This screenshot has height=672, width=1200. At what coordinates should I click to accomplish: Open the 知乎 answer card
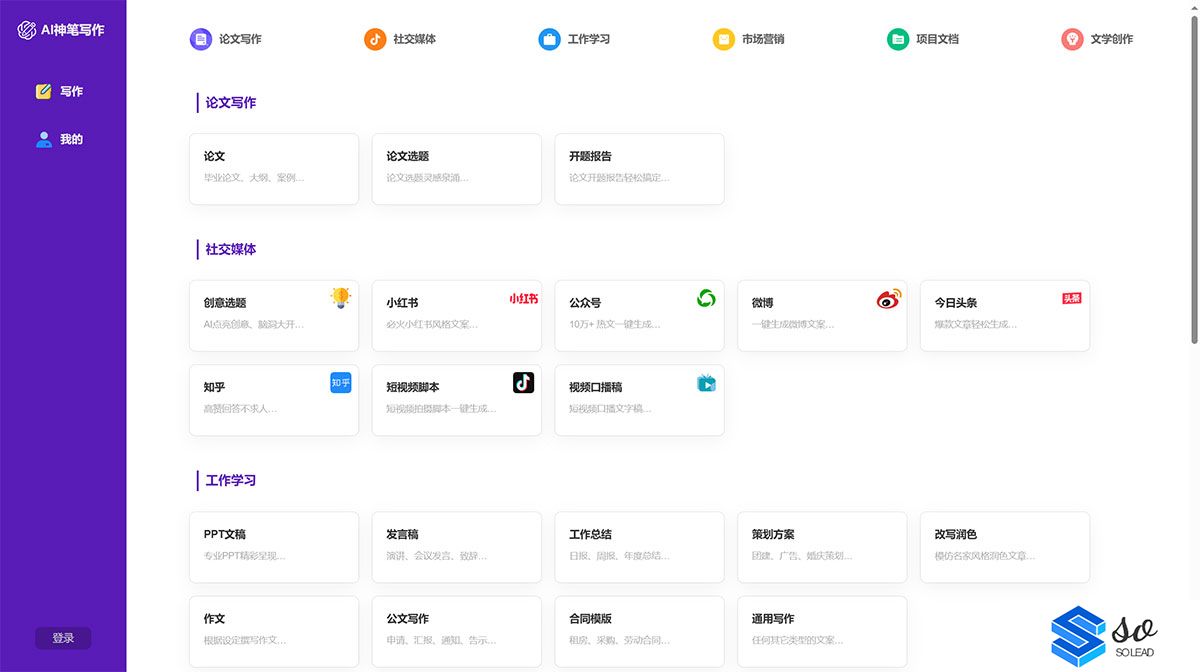(x=274, y=400)
